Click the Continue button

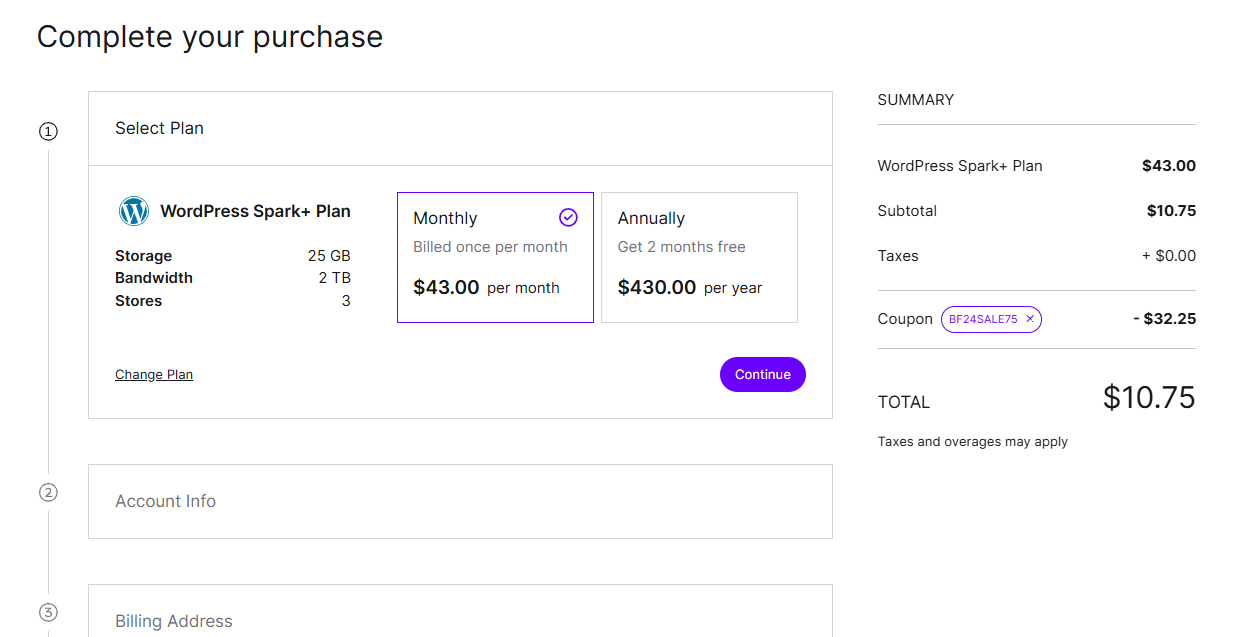click(x=763, y=374)
